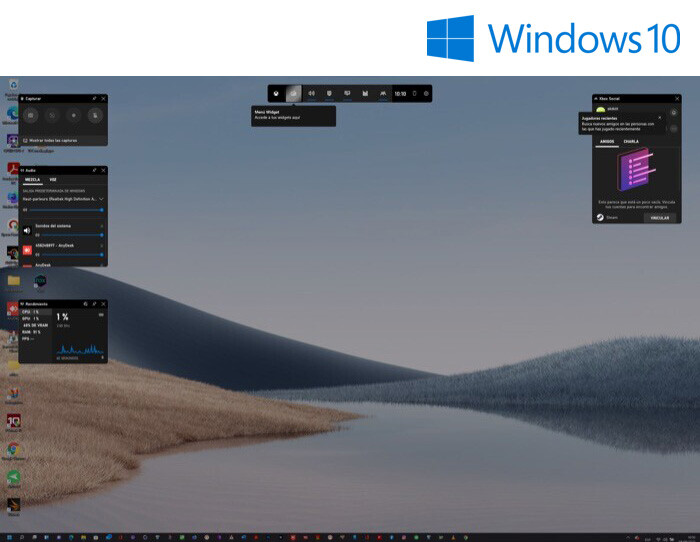This screenshot has height=542, width=700.
Task: Select the GPU metric in Rendimiento
Action: click(36, 318)
